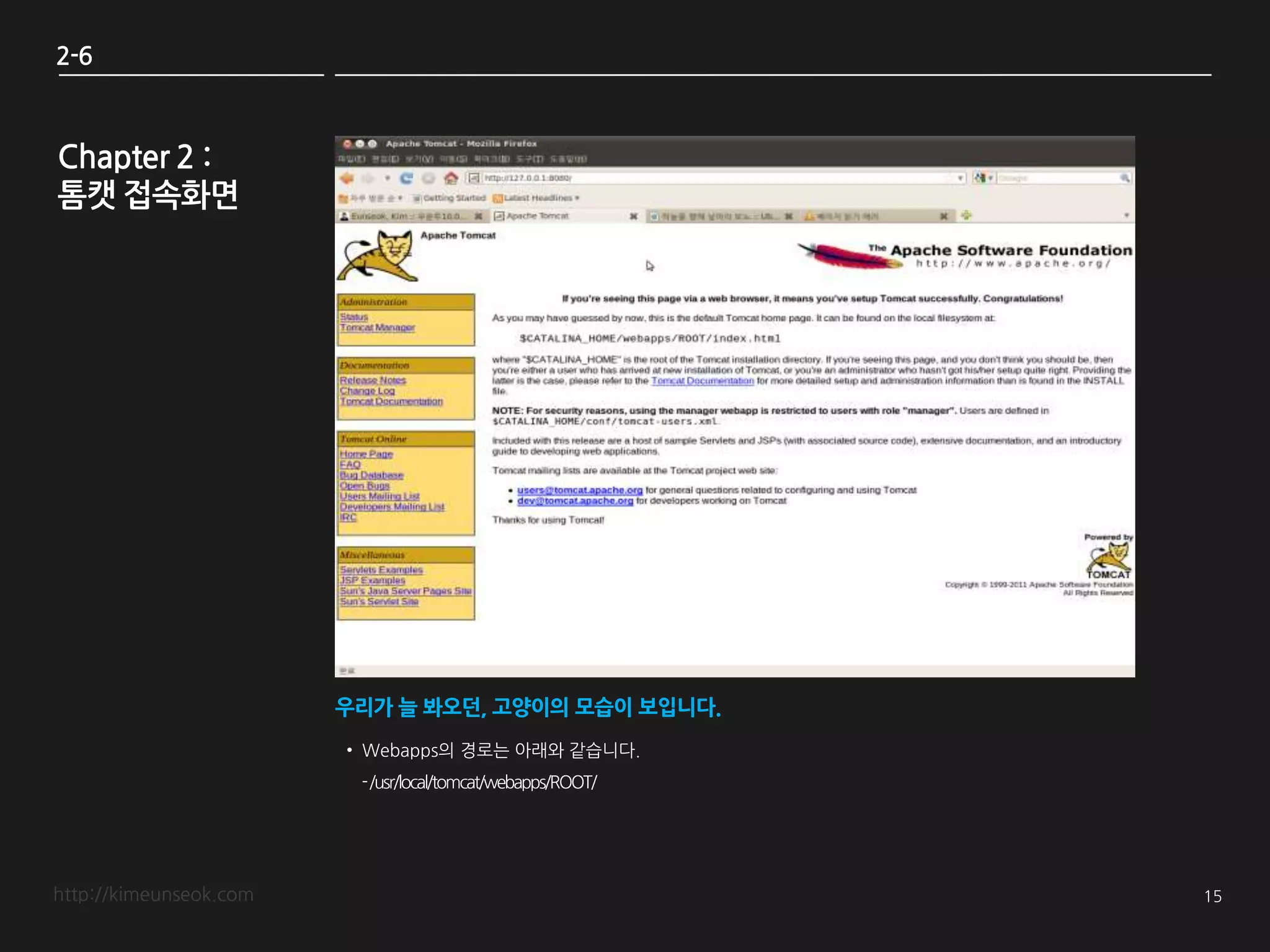Viewport: 1270px width, 952px height.
Task: Click the $CATALINA_HOME/webapps/ROOT/index.html path text
Action: click(x=650, y=338)
